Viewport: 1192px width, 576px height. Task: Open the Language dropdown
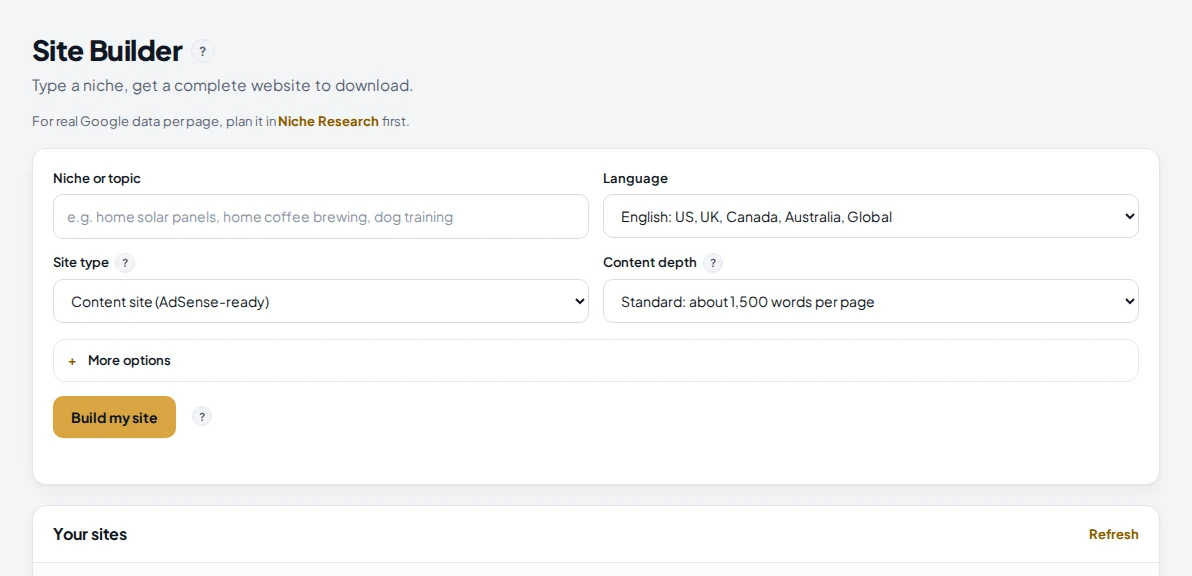coord(870,217)
